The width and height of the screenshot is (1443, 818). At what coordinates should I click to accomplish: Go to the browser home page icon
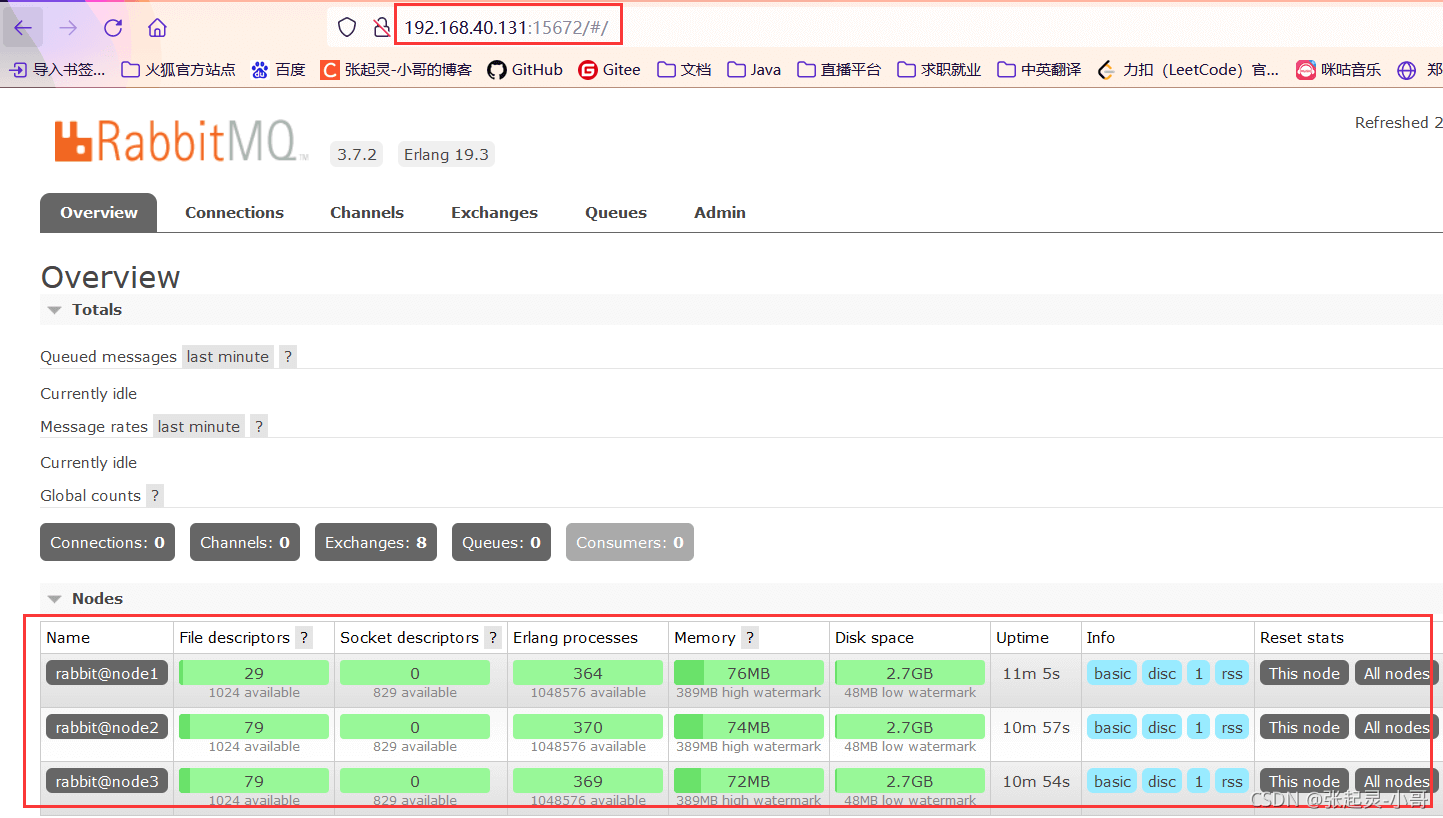157,27
